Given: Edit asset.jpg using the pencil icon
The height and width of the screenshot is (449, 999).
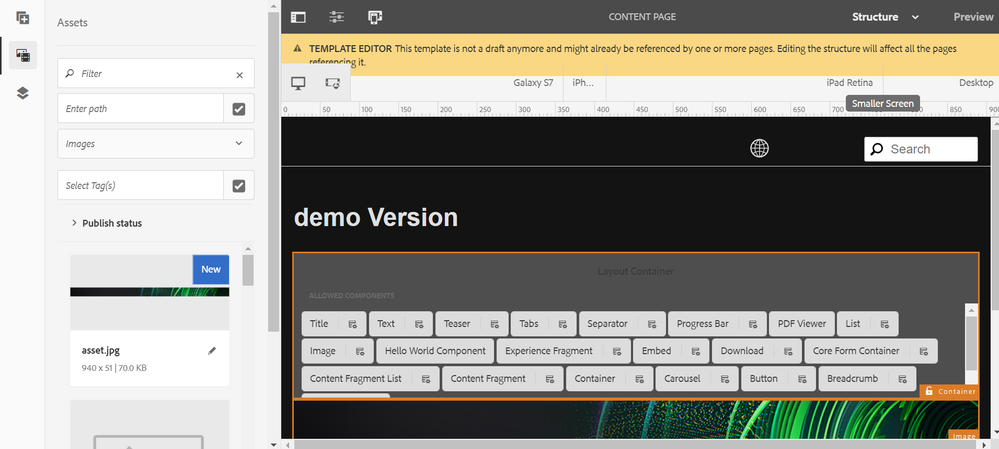Looking at the screenshot, I should click(x=211, y=351).
